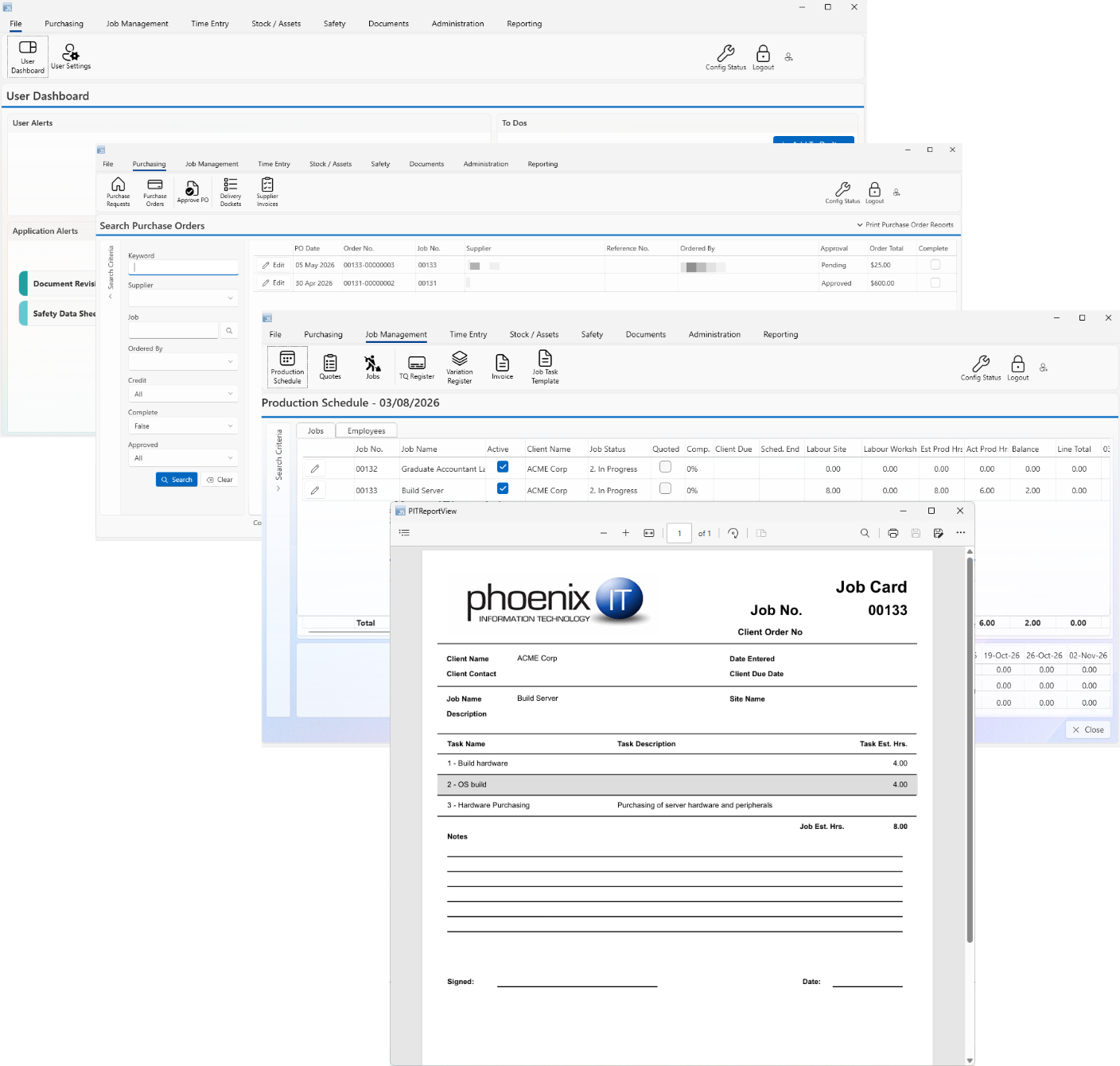Open Supplier Invoices icon
The image size is (1120, 1066).
(x=267, y=192)
